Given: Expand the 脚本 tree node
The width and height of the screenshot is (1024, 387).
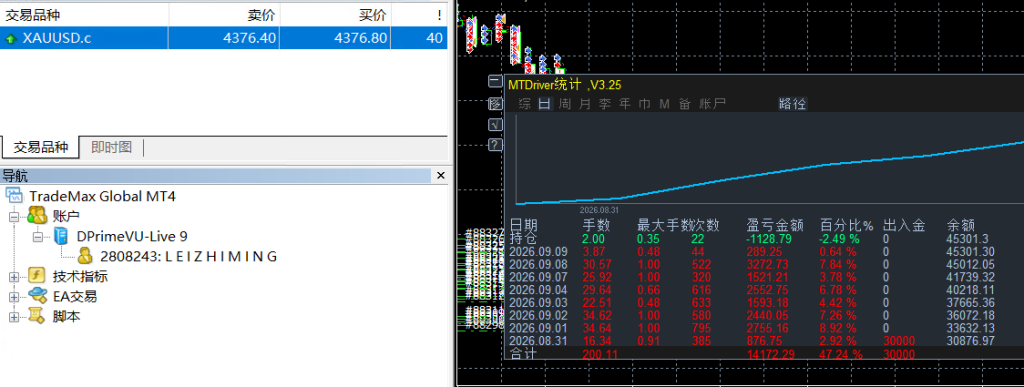Looking at the screenshot, I should click(14, 317).
